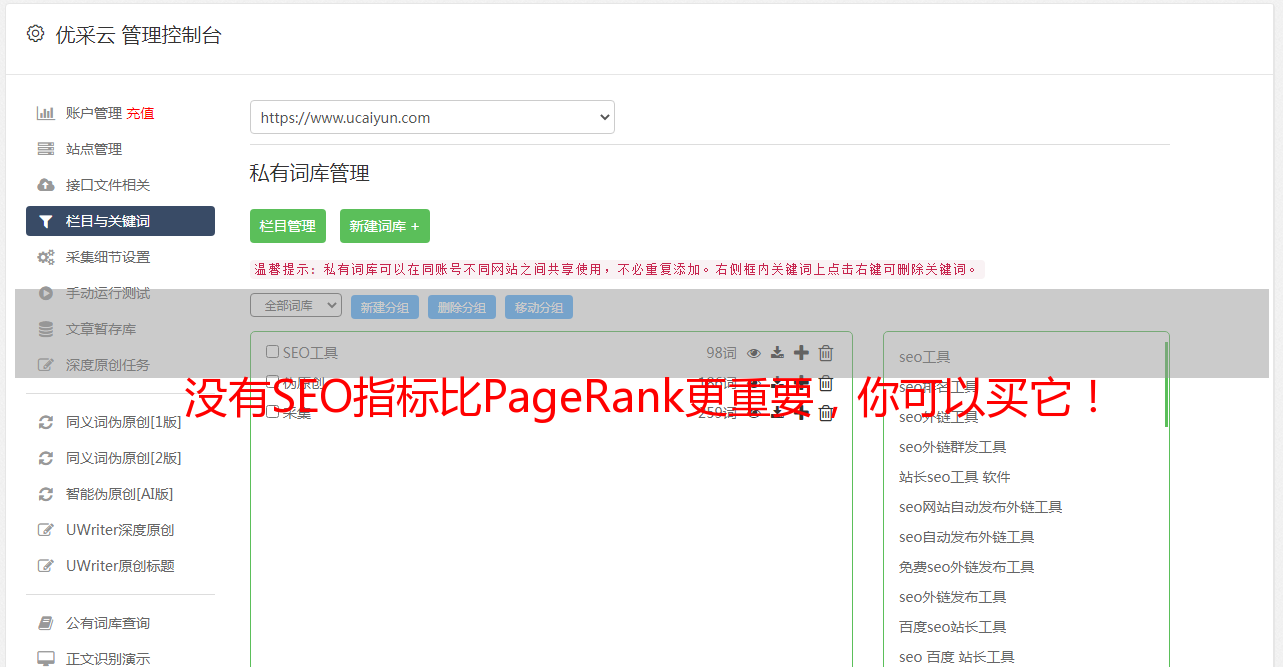
Task: Open the 全部词库 group dropdown
Action: tap(296, 306)
